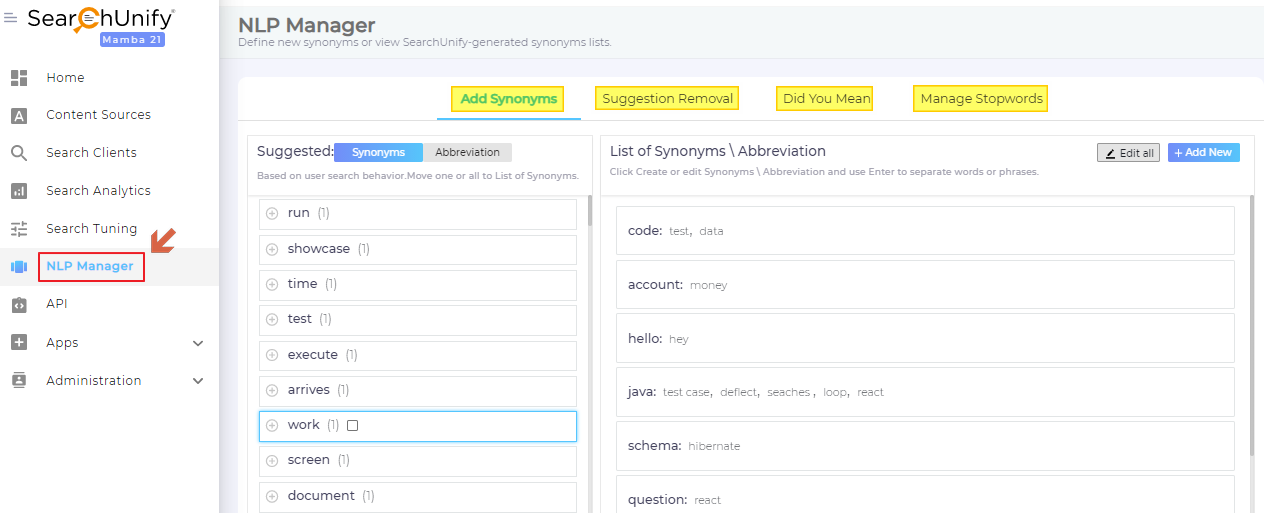
Task: Switch to the Did You Mean tab
Action: click(x=826, y=99)
